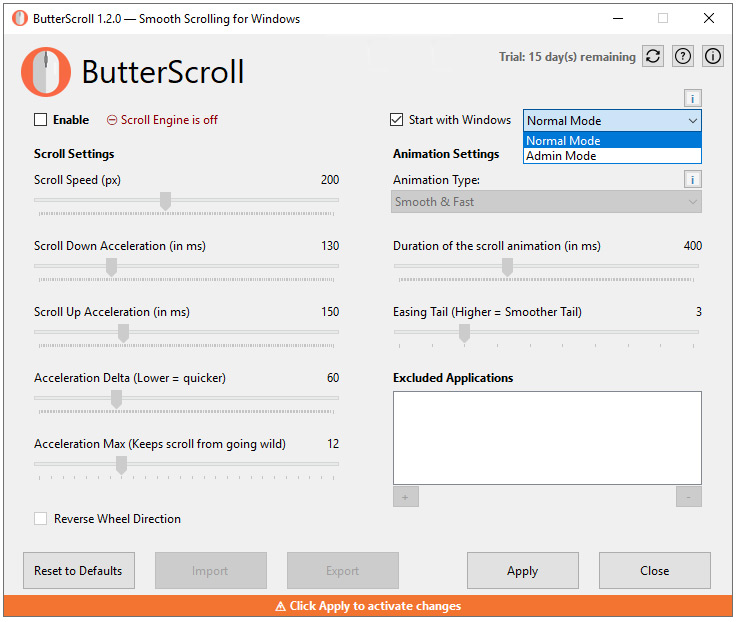Click the refresh trial status icon
Image resolution: width=736 pixels, height=622 pixels.
click(x=653, y=56)
